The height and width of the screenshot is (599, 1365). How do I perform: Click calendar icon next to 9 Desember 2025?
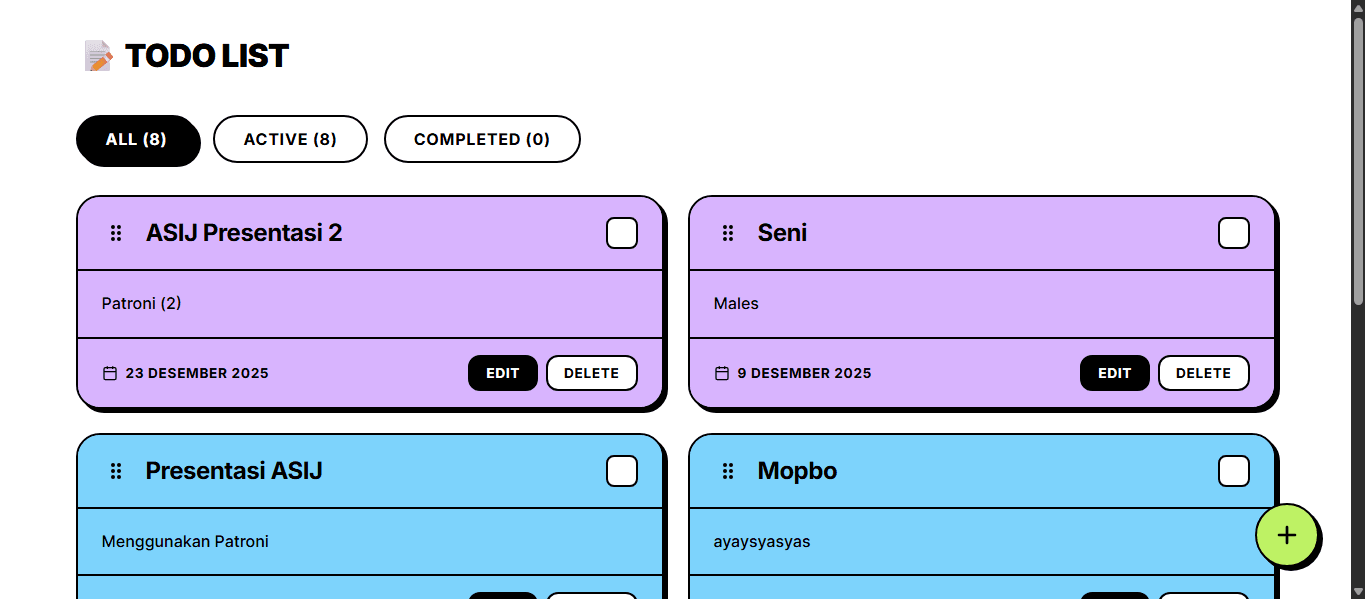click(722, 373)
